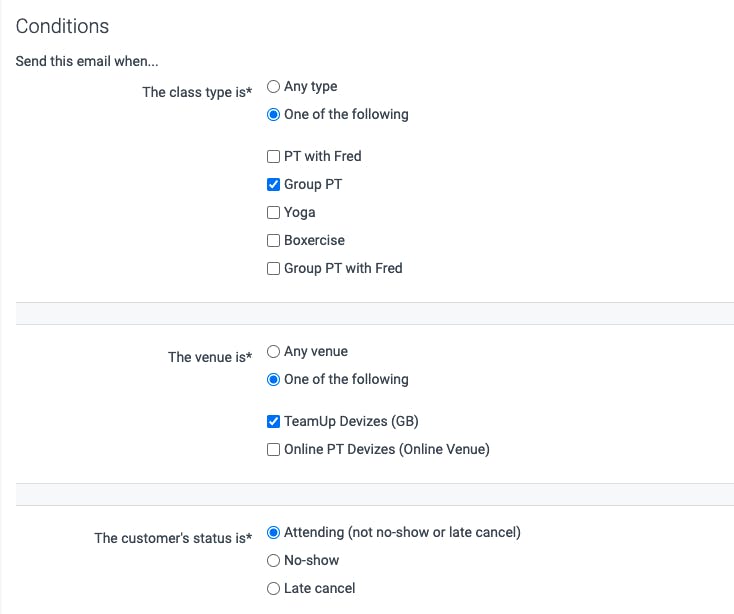Check the 'PT with Fred' checkbox

pos(273,157)
